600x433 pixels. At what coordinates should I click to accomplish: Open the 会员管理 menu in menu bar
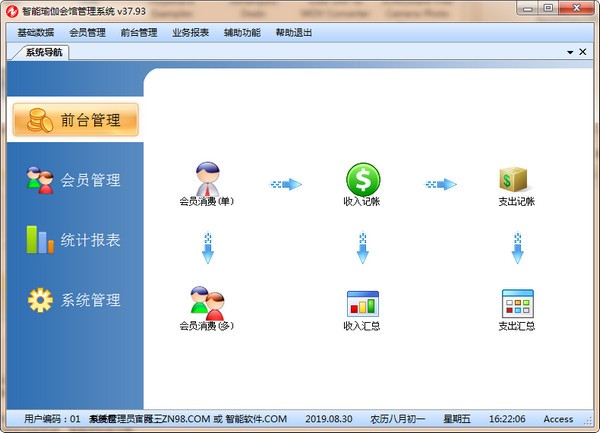[87, 32]
